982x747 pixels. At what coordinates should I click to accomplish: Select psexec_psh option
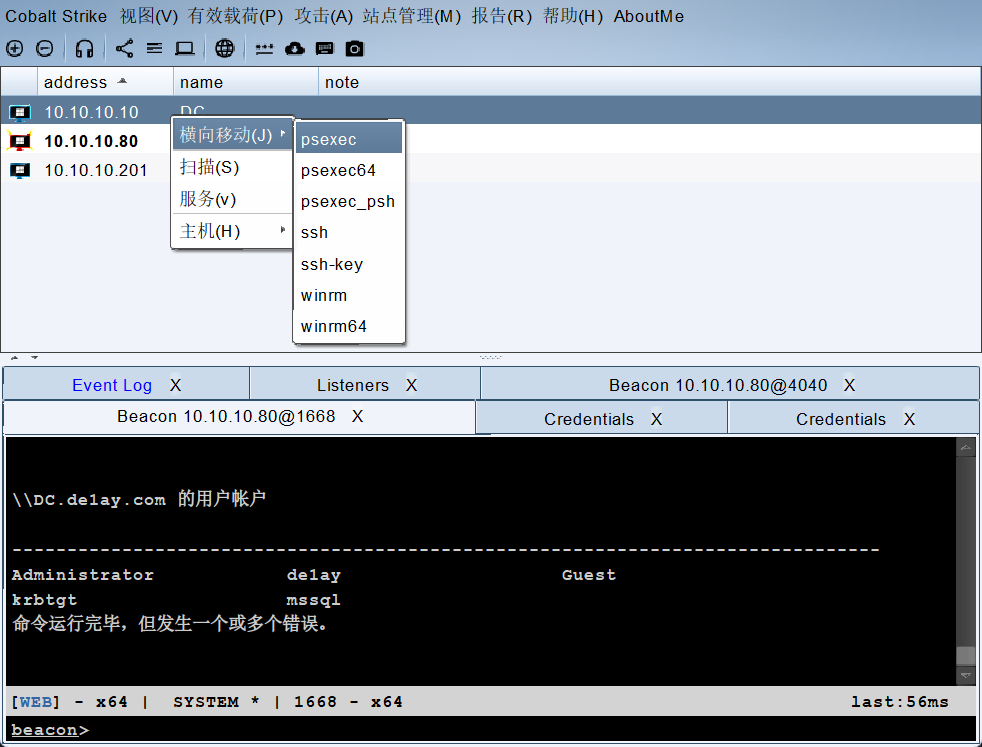pyautogui.click(x=349, y=202)
